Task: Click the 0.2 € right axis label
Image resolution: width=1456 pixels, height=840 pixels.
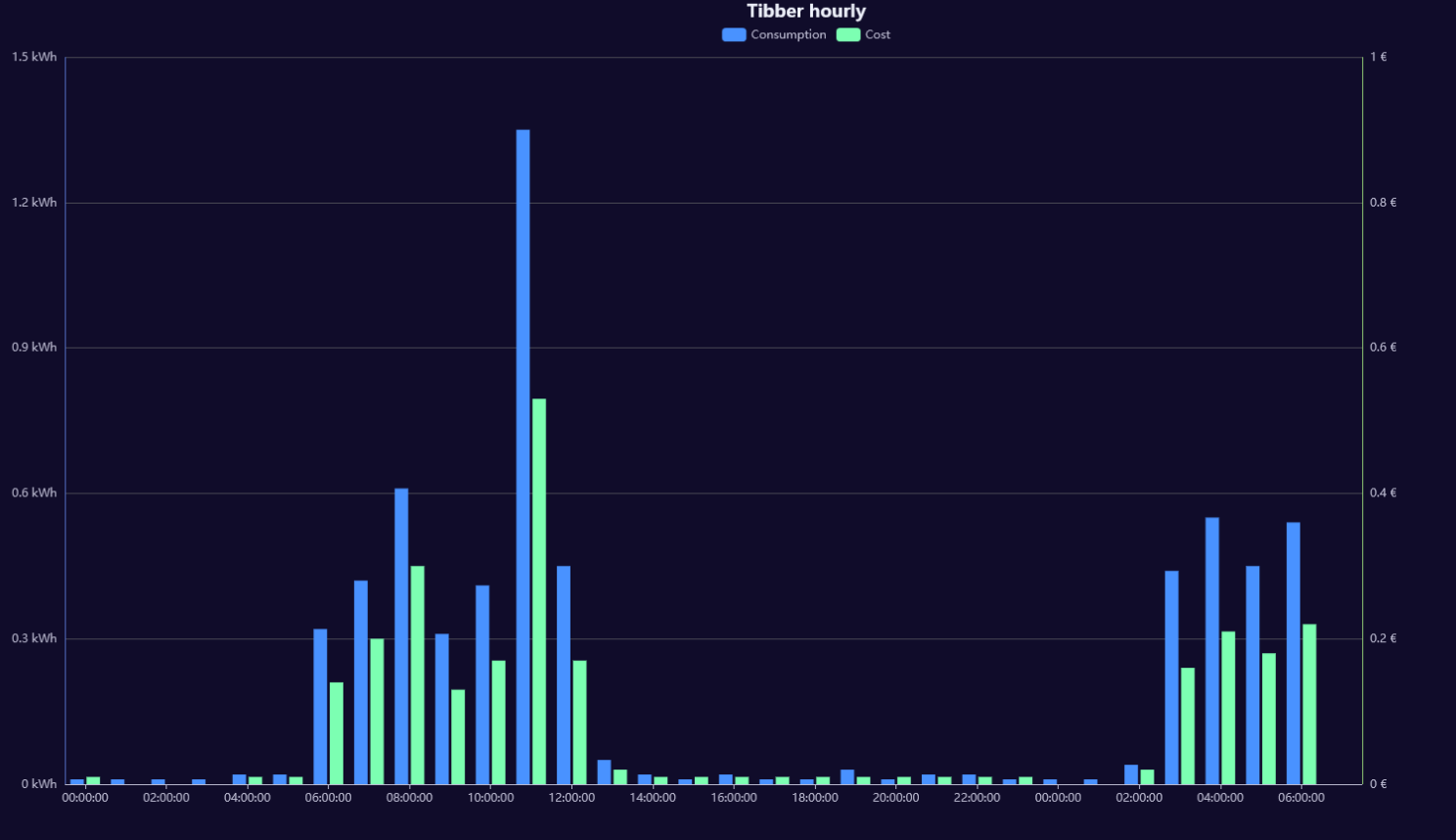Action: tap(1383, 638)
